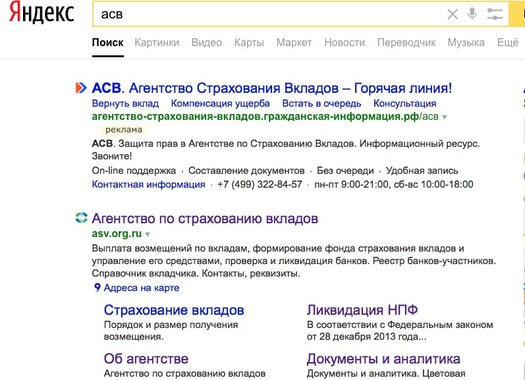525x380 pixels.
Task: Click the On-line поддержка text
Action: (x=134, y=170)
